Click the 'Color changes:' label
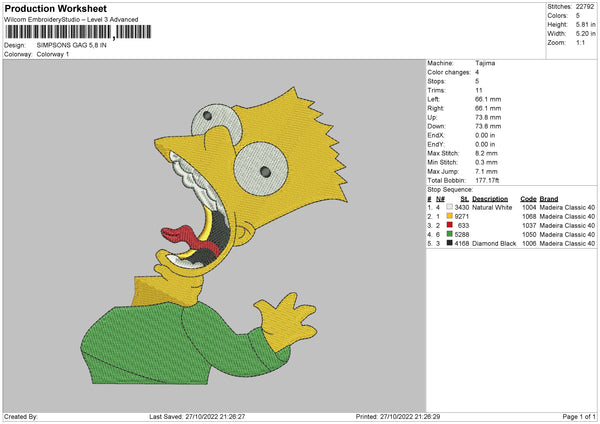The image size is (600, 424). point(449,72)
